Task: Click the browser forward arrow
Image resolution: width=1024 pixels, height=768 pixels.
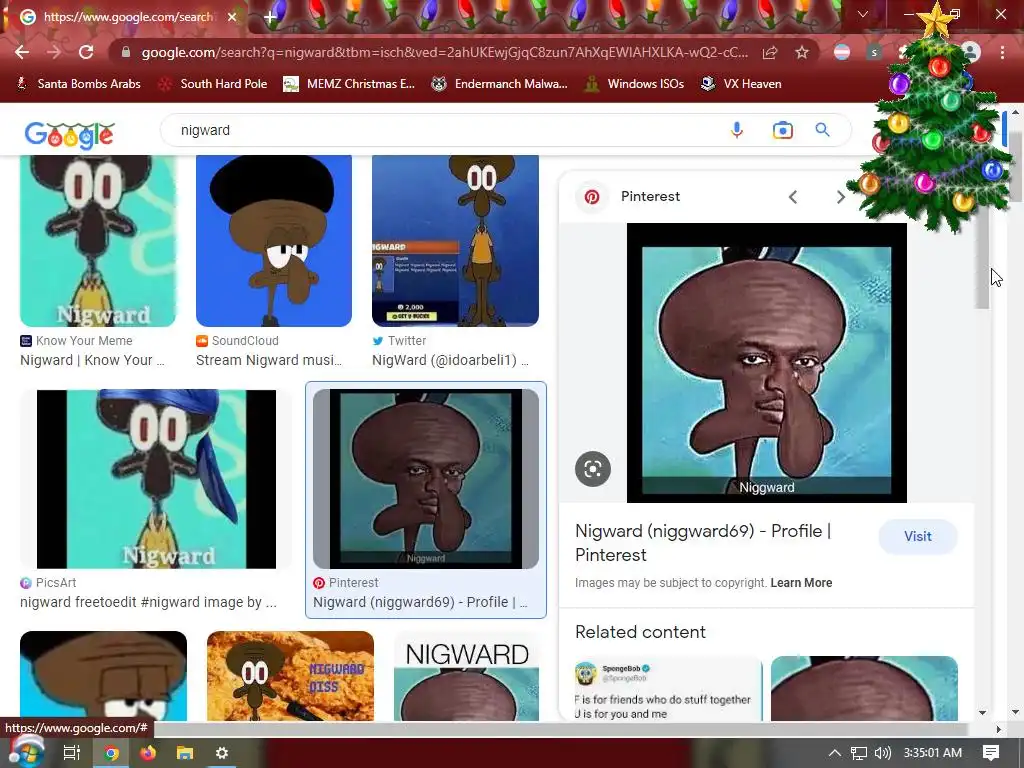Action: click(x=54, y=52)
